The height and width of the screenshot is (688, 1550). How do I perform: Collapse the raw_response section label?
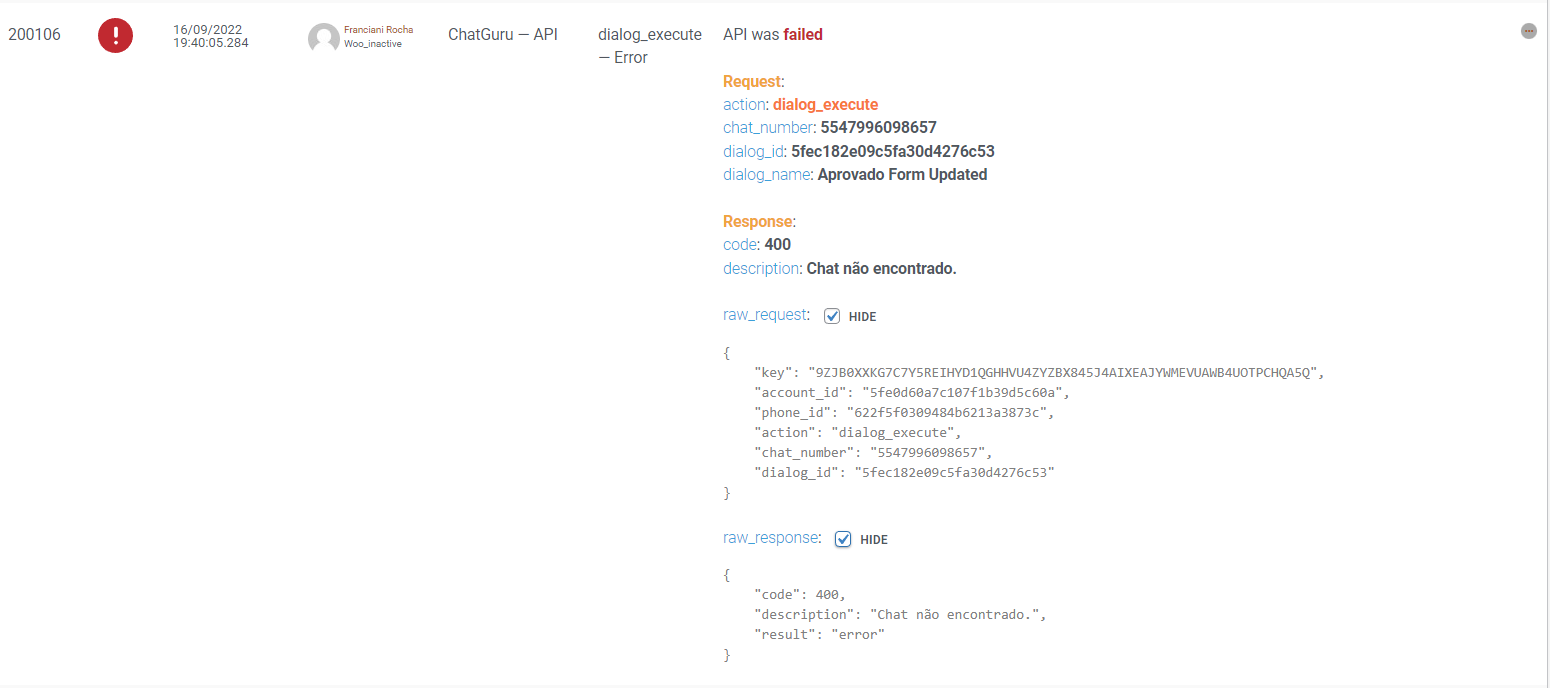(x=771, y=537)
